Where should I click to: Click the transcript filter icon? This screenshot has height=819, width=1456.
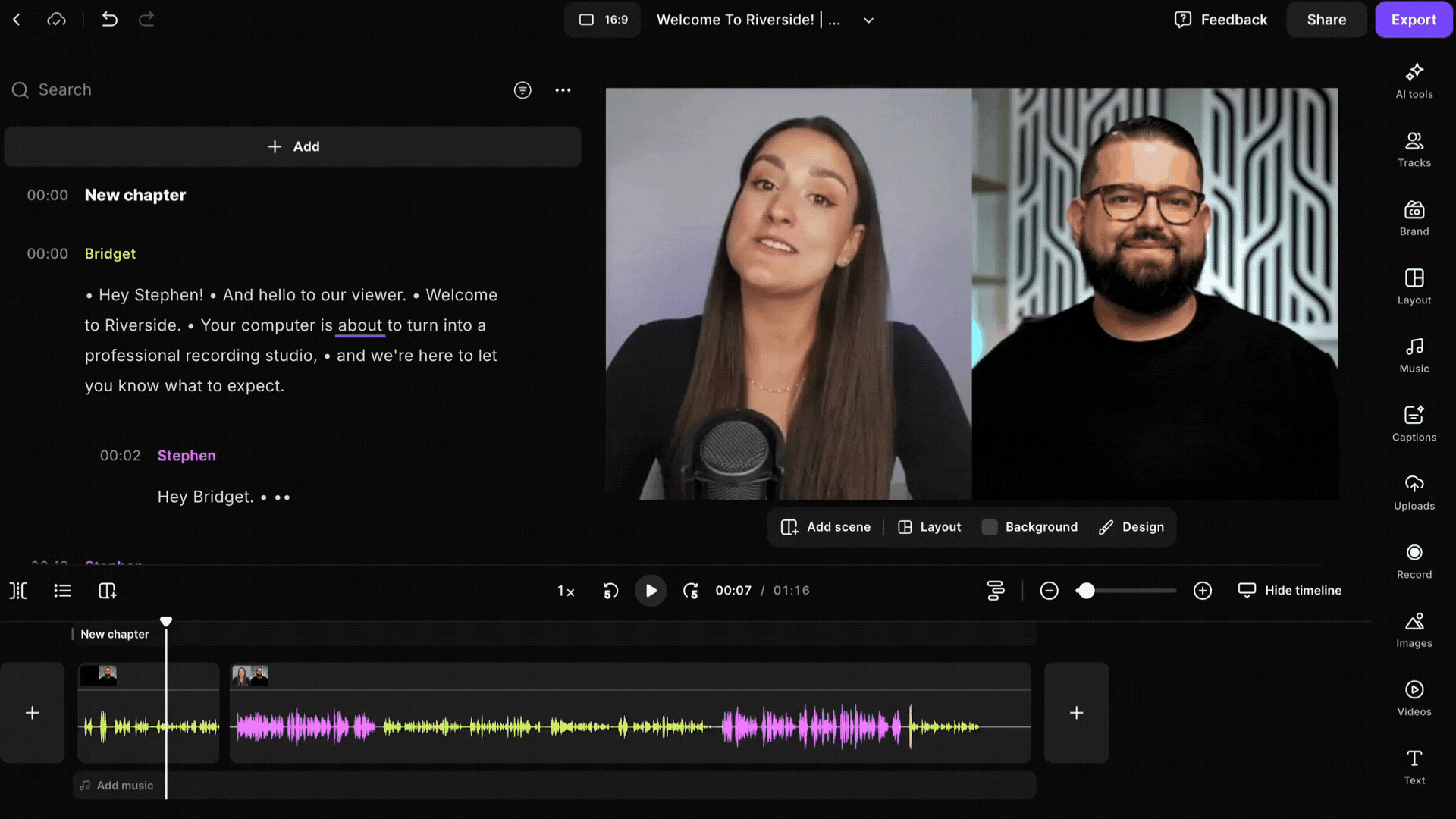point(522,90)
